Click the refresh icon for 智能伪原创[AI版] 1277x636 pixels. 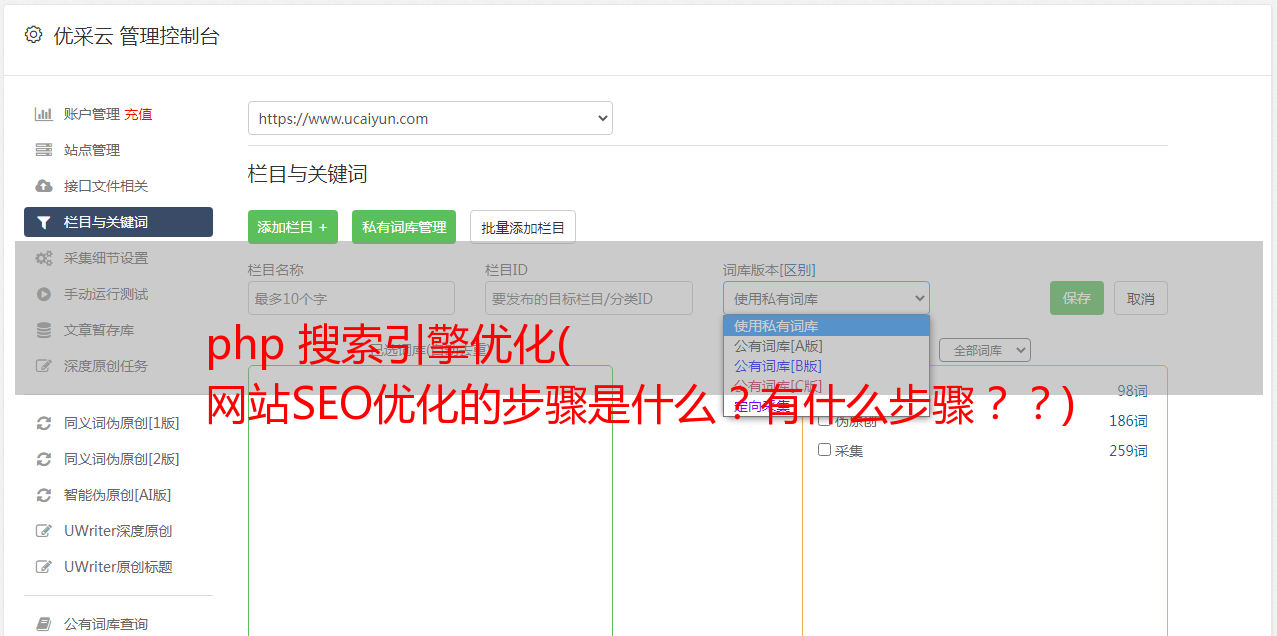pos(43,495)
